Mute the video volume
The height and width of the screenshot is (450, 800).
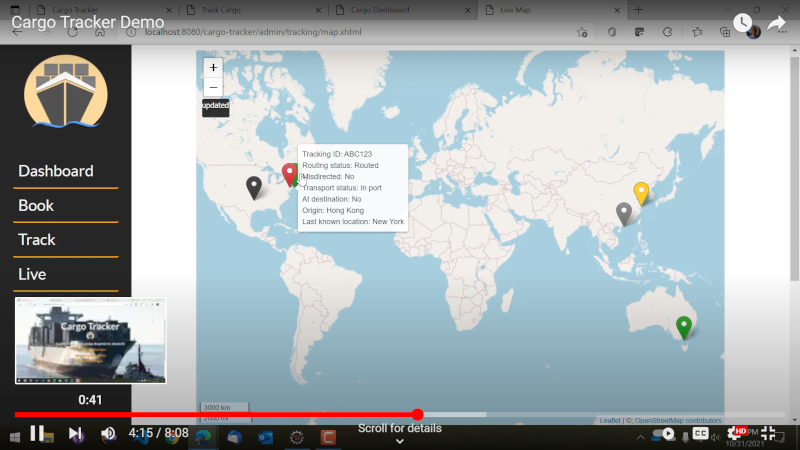(x=108, y=433)
